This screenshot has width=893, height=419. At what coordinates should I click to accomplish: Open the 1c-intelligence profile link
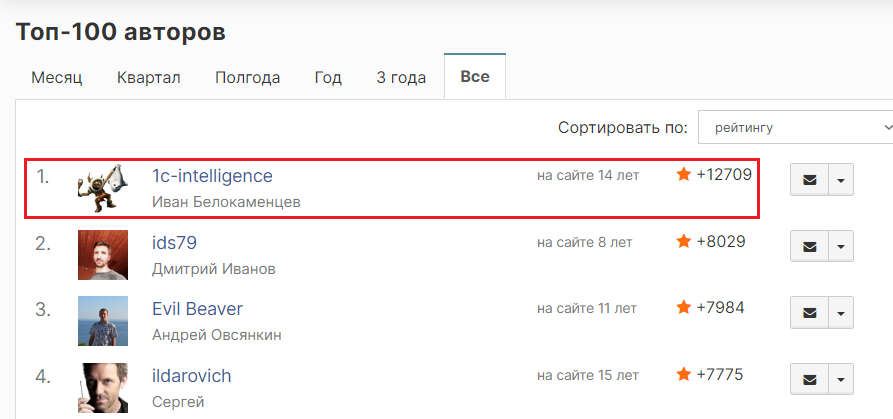pos(212,176)
